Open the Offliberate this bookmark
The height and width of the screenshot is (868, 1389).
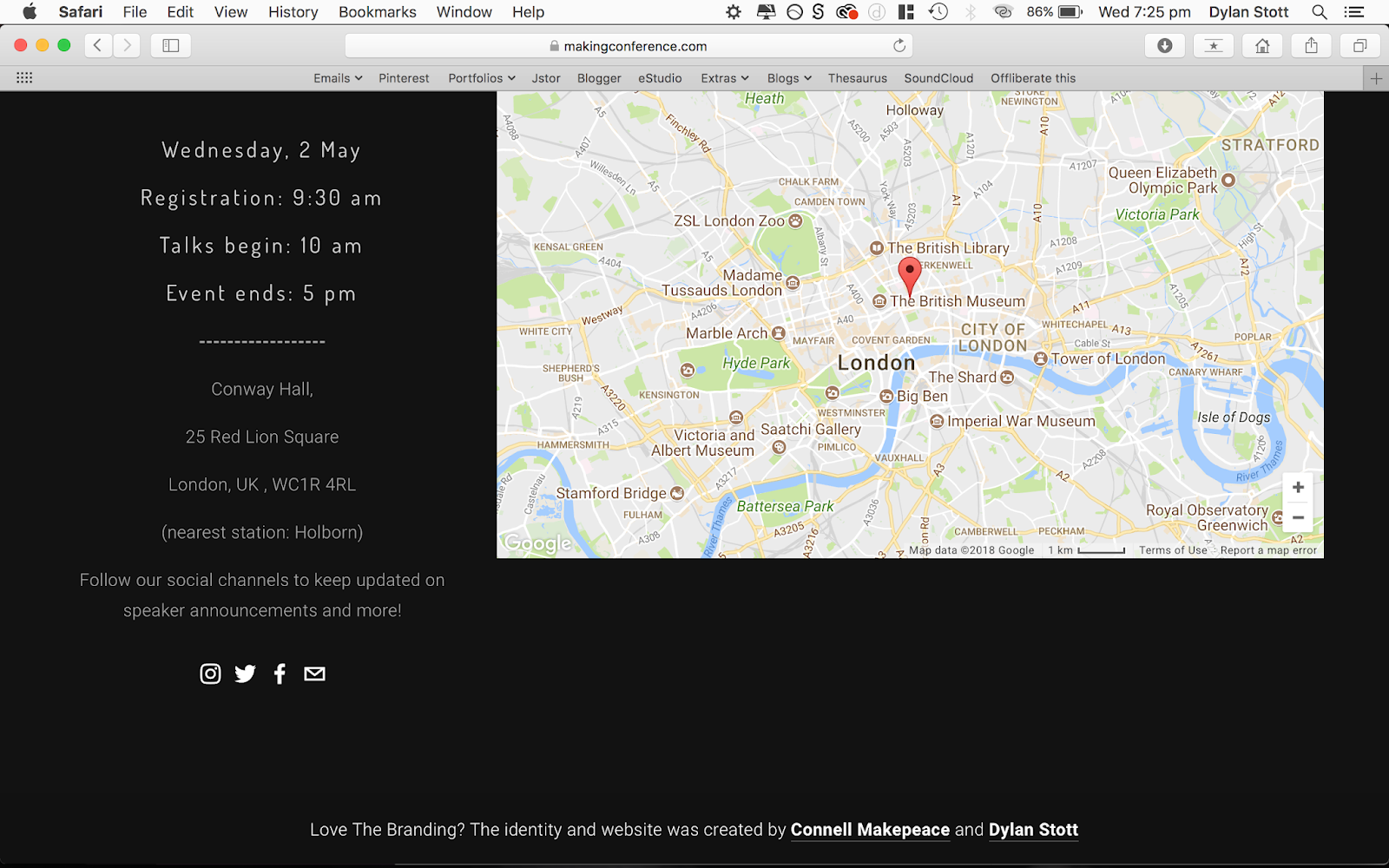pos(1033,78)
